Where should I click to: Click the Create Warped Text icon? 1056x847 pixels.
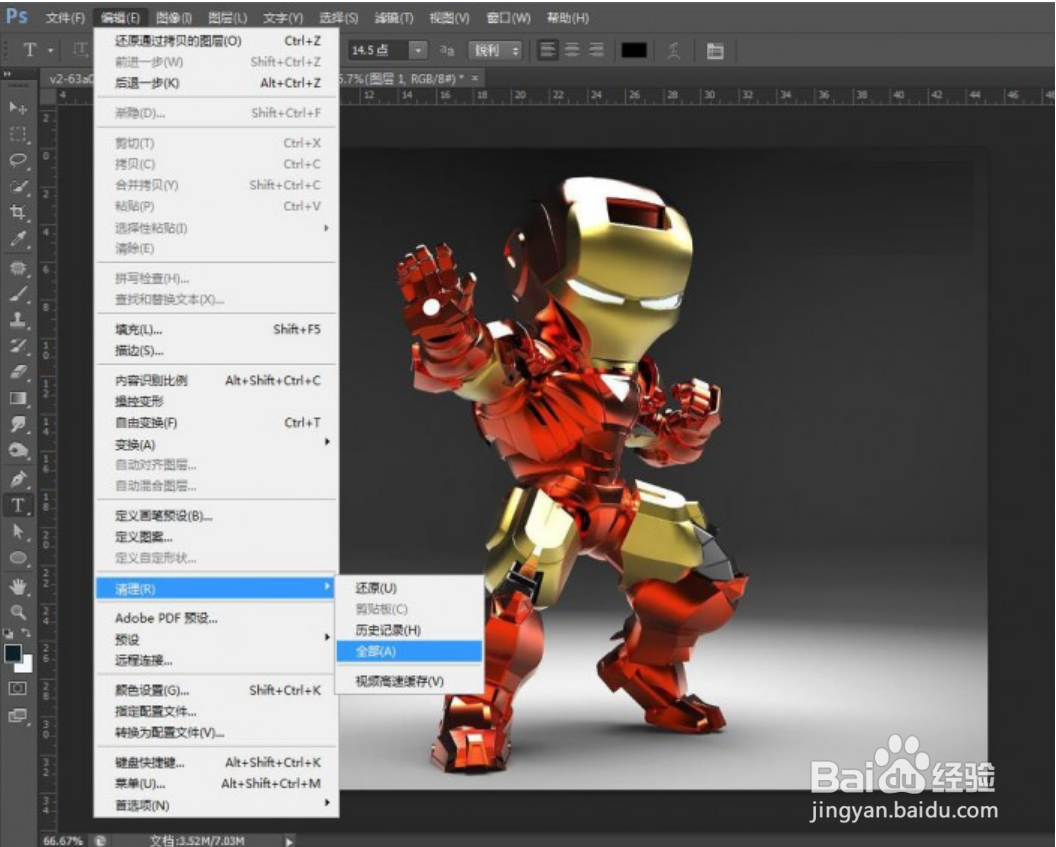tap(673, 50)
